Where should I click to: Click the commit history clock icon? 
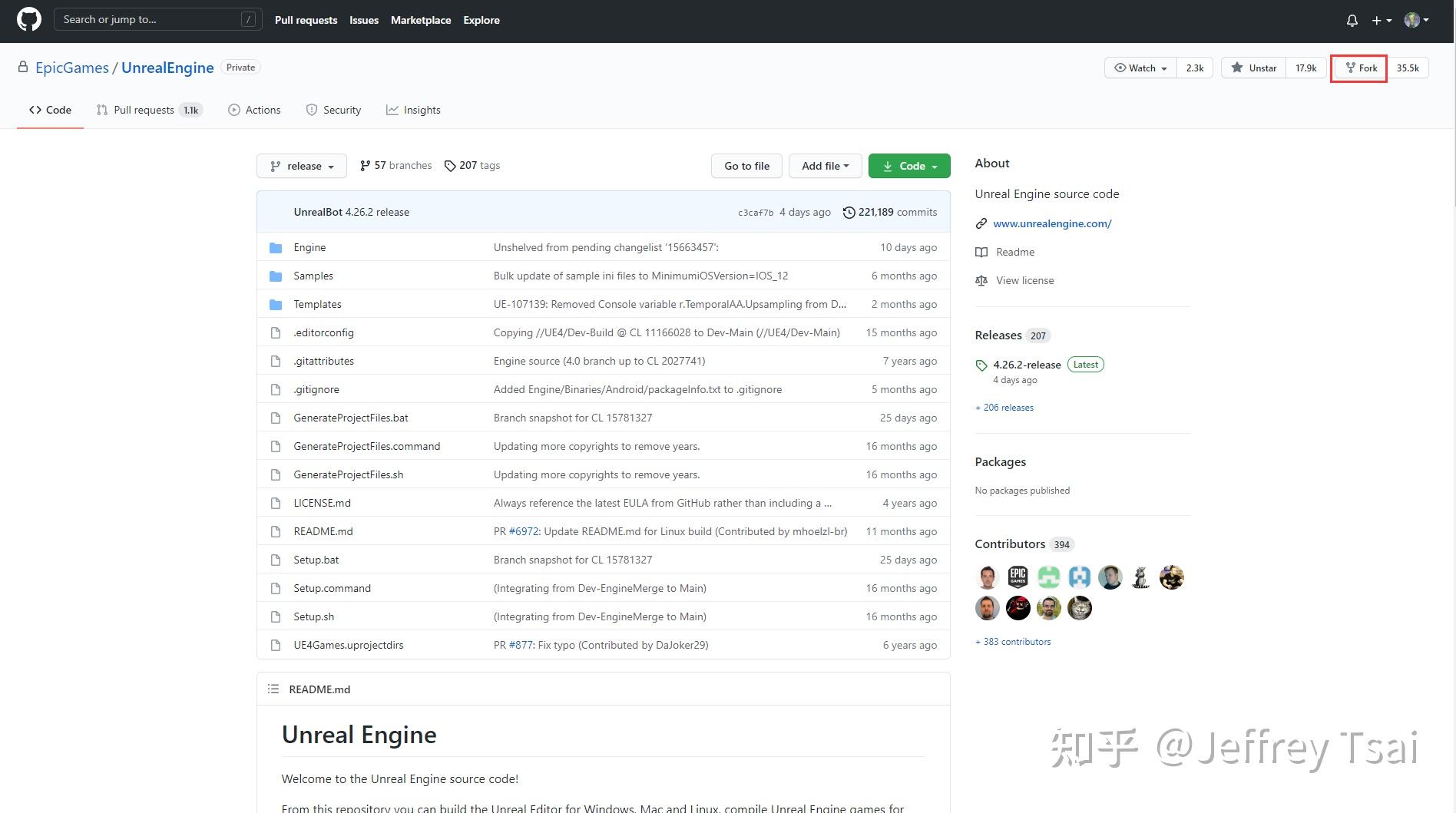(849, 212)
